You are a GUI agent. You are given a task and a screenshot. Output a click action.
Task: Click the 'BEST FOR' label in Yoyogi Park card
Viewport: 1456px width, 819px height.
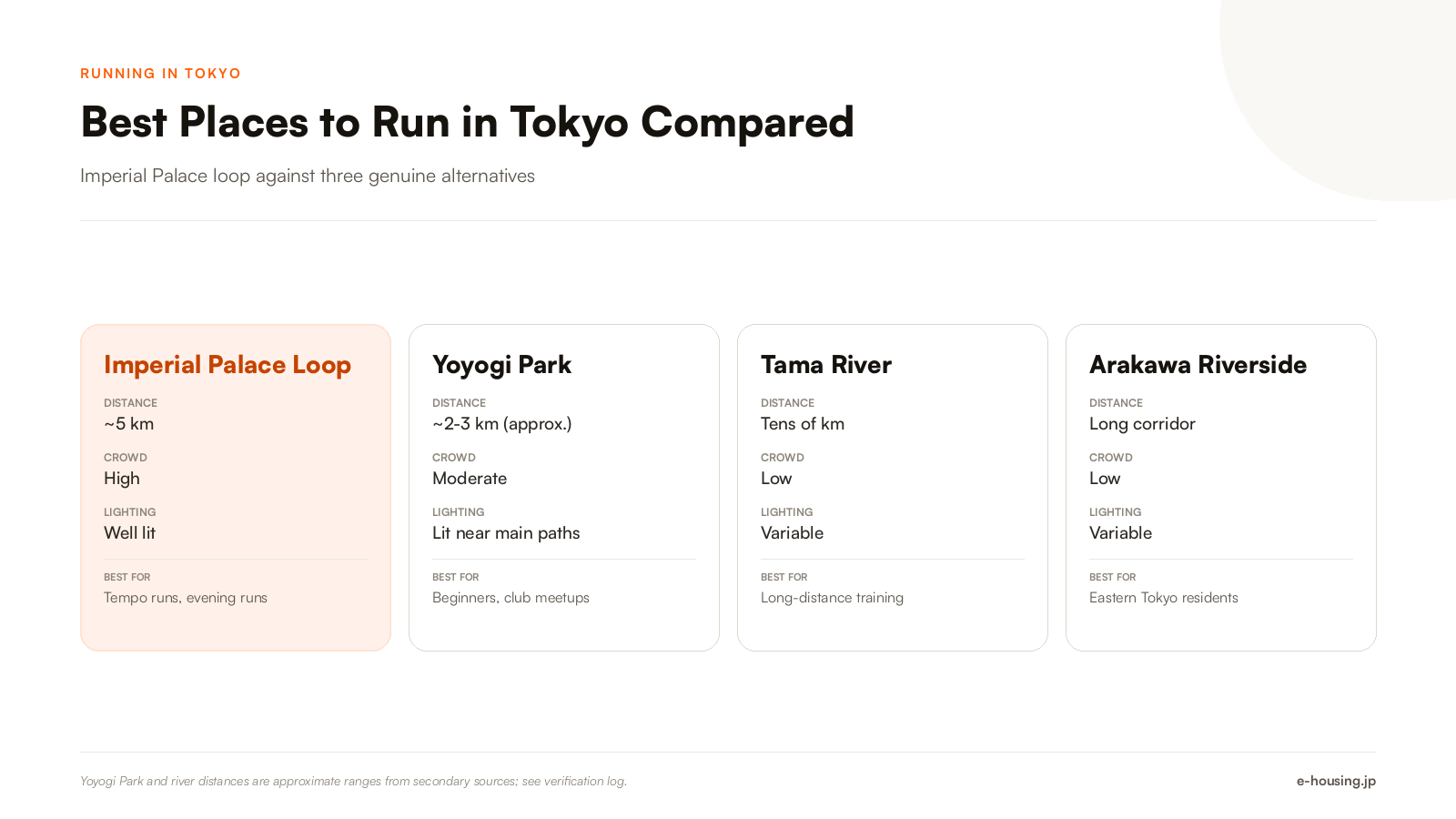455,577
